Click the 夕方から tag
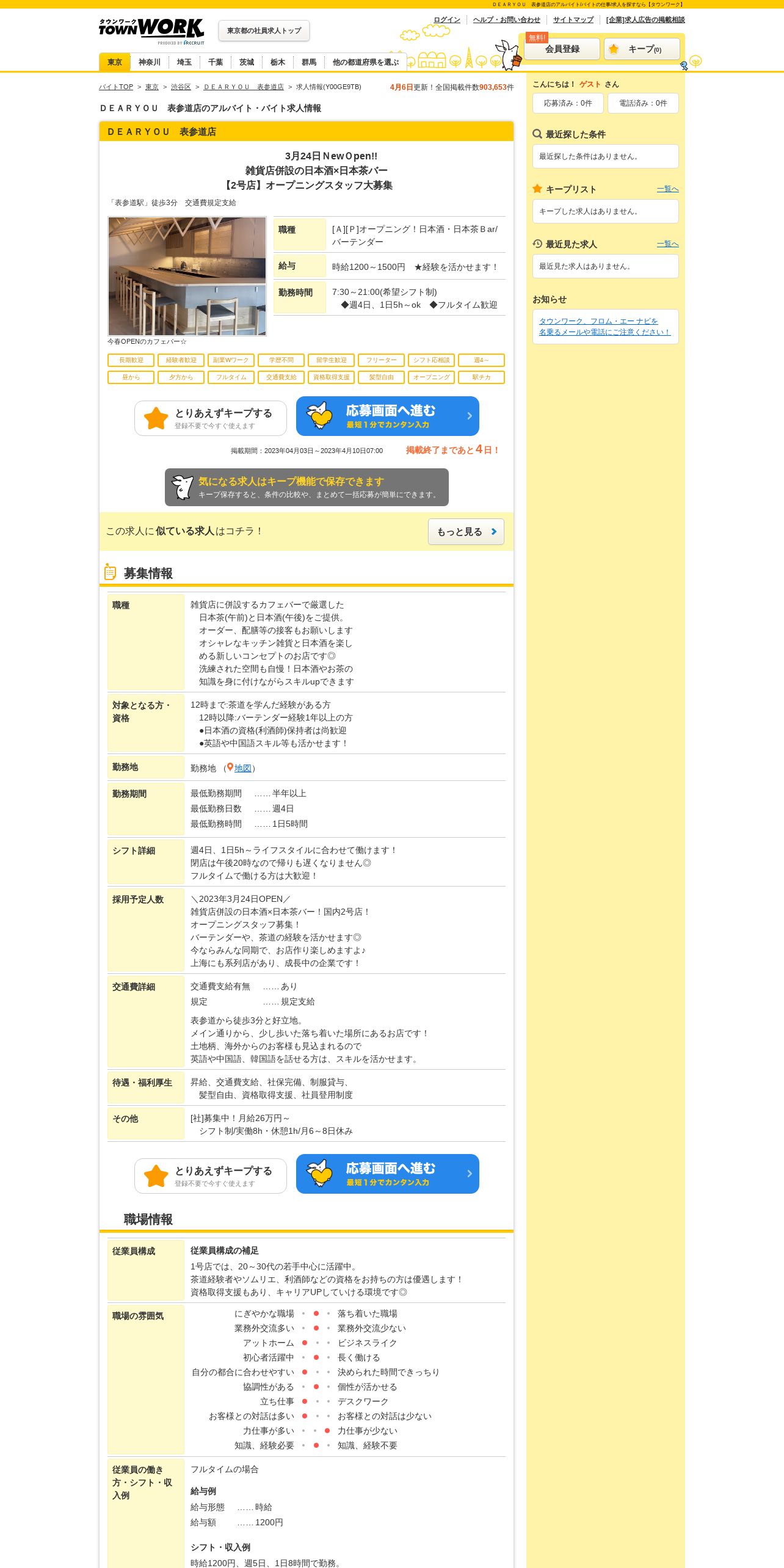784x1568 pixels. (181, 377)
